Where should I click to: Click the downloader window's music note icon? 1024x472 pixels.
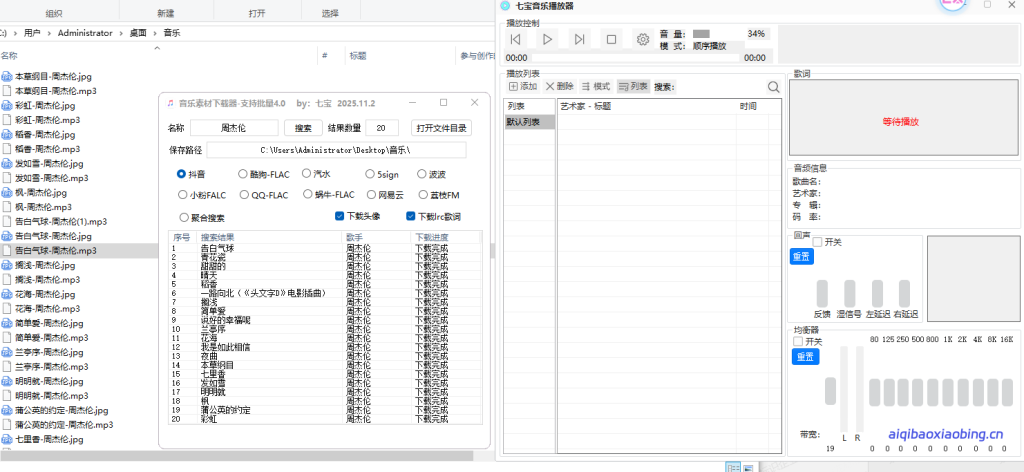(x=170, y=103)
